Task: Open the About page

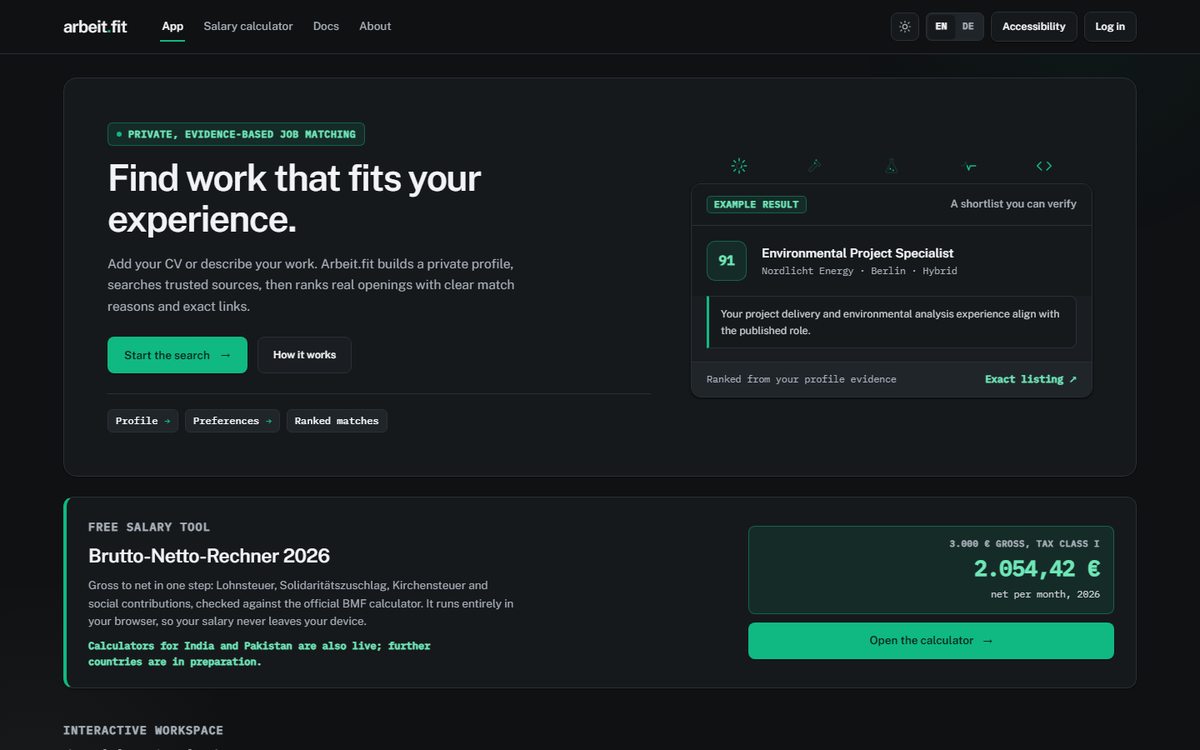Action: [375, 26]
